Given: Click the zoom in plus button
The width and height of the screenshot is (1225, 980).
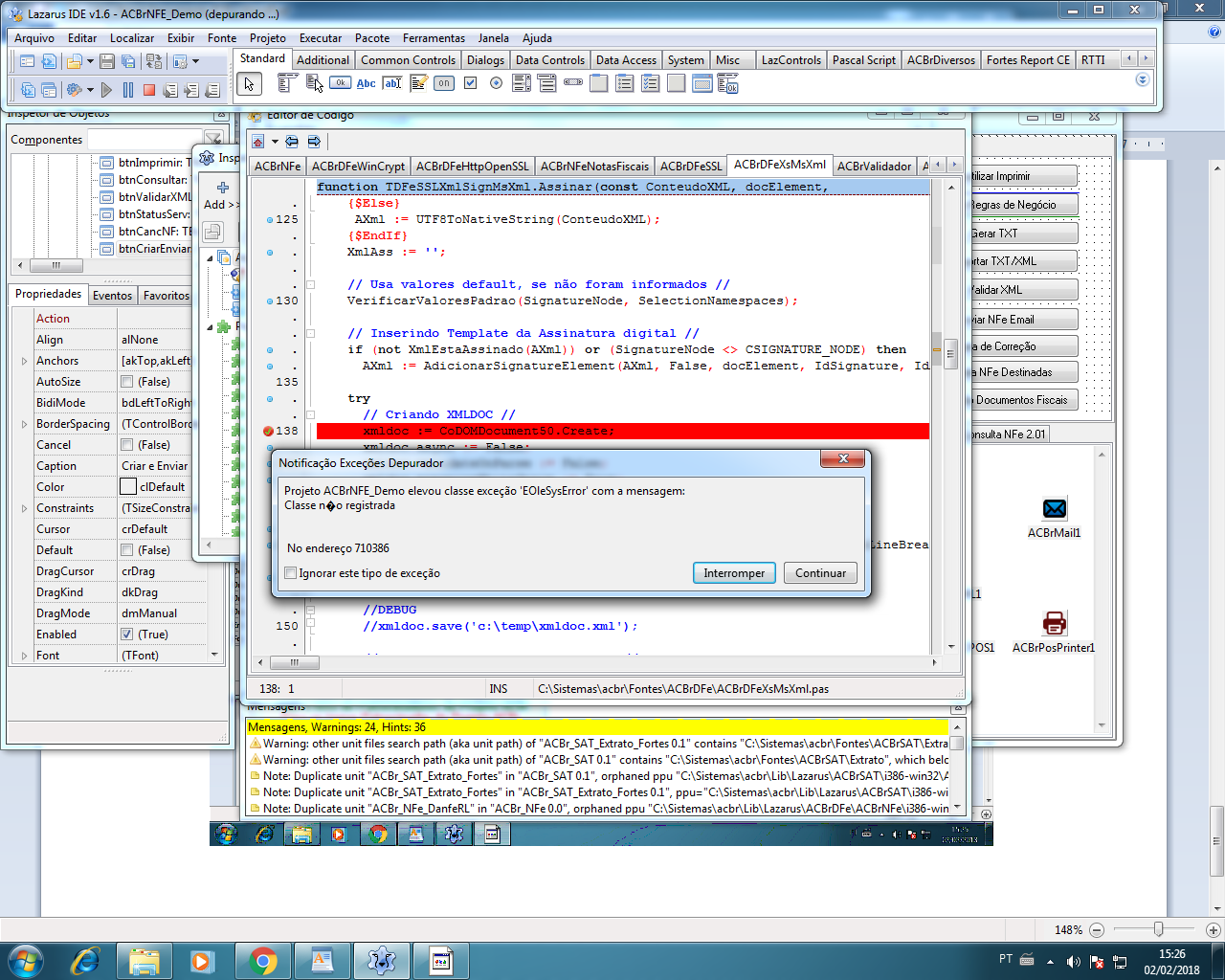Looking at the screenshot, I should tap(1213, 930).
